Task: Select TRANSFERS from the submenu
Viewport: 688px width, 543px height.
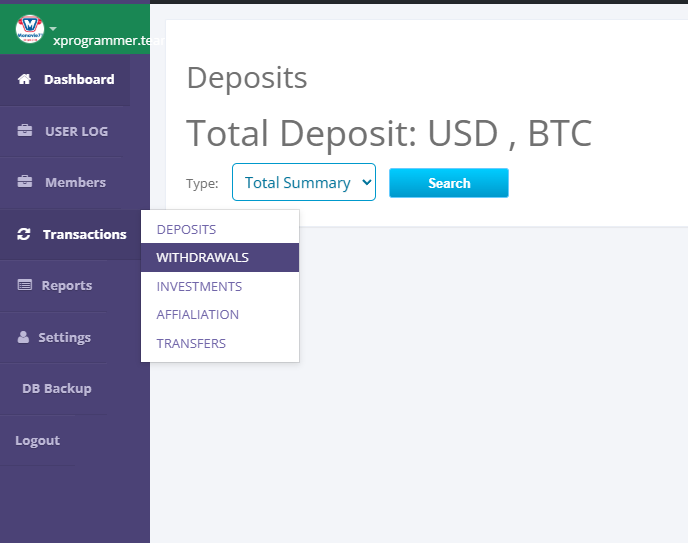Action: click(x=191, y=343)
